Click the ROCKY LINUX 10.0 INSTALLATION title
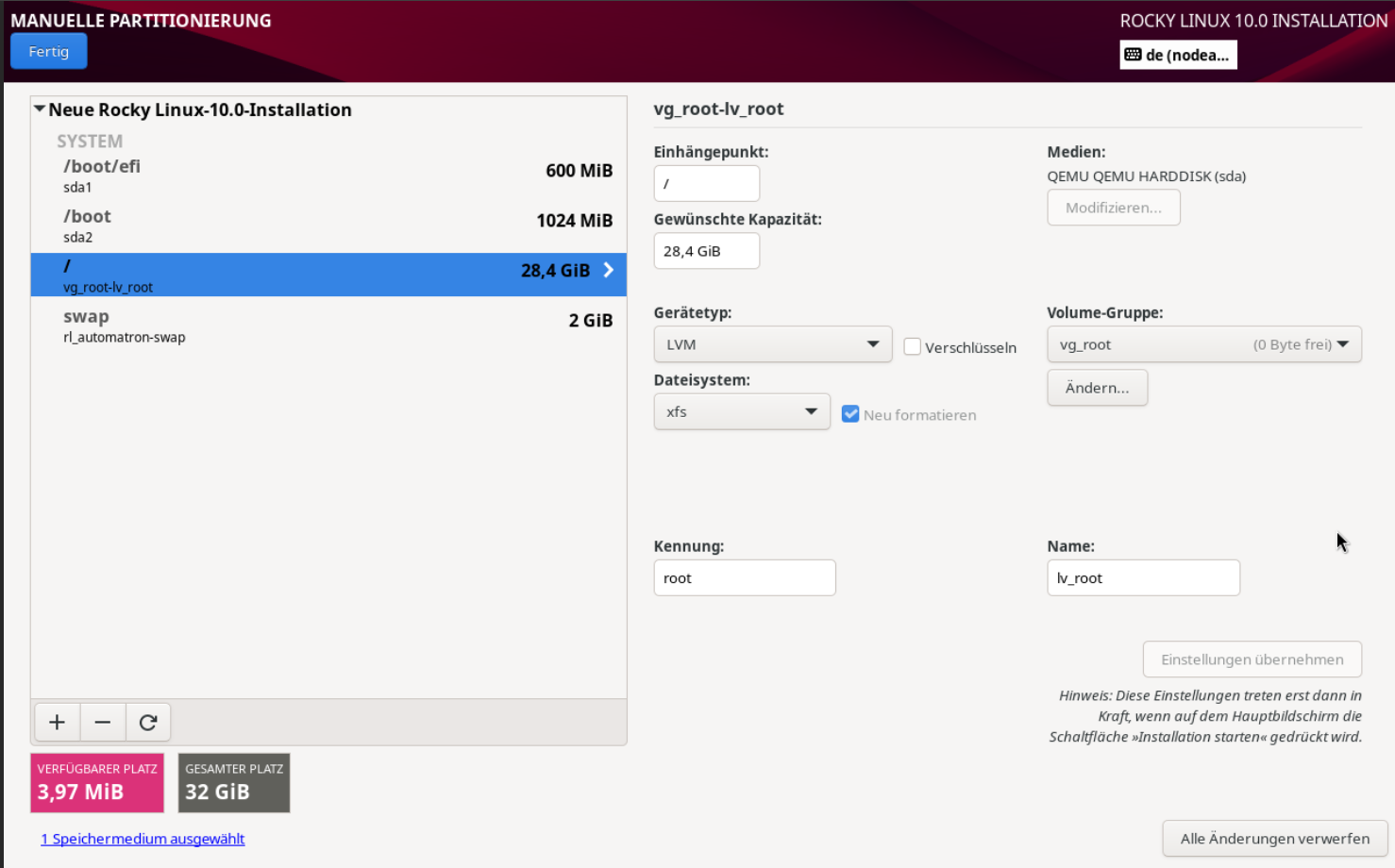Screen dimensions: 1395x868 (1253, 21)
